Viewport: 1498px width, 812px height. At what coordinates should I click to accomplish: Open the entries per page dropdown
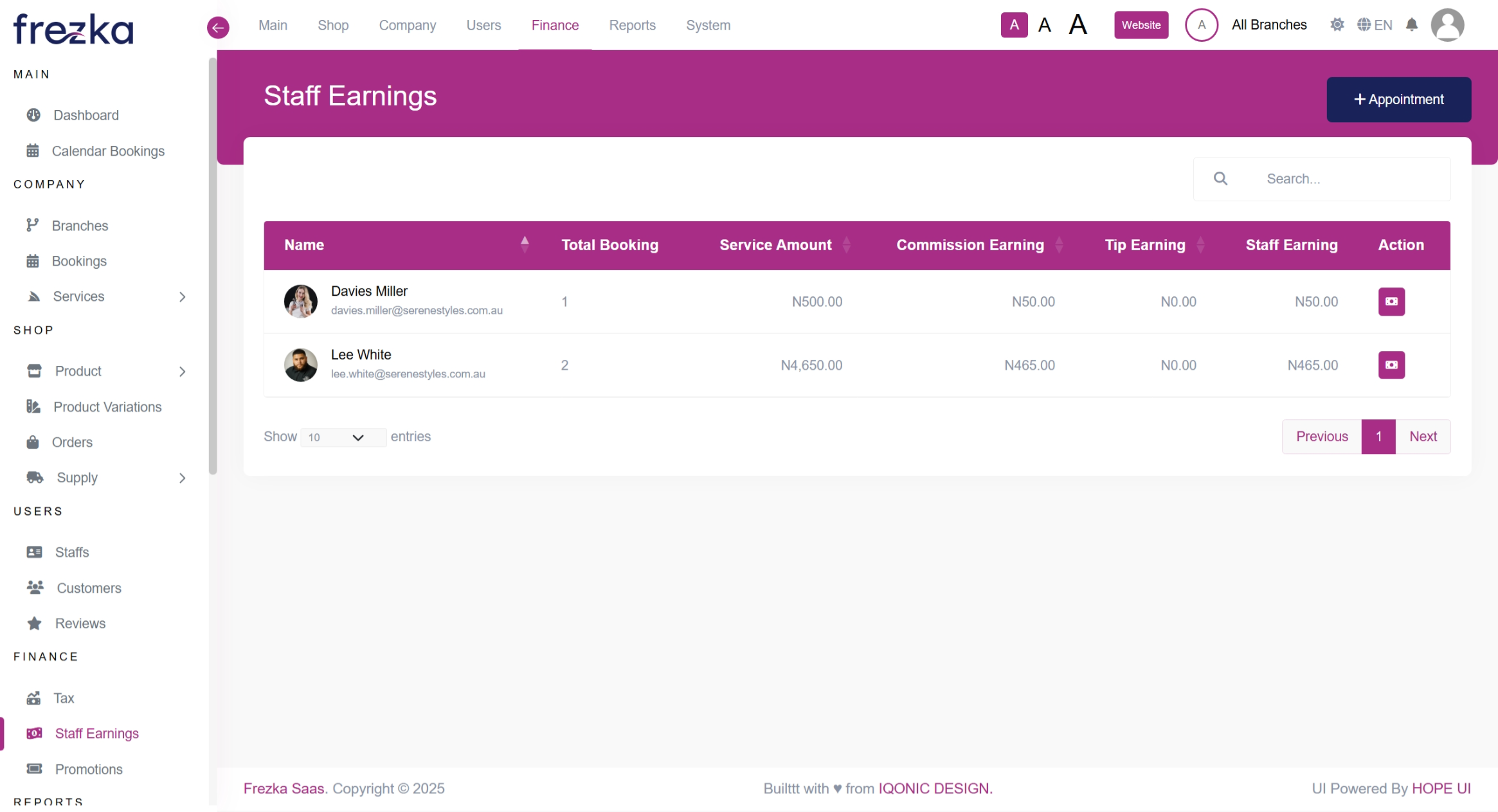(x=343, y=437)
